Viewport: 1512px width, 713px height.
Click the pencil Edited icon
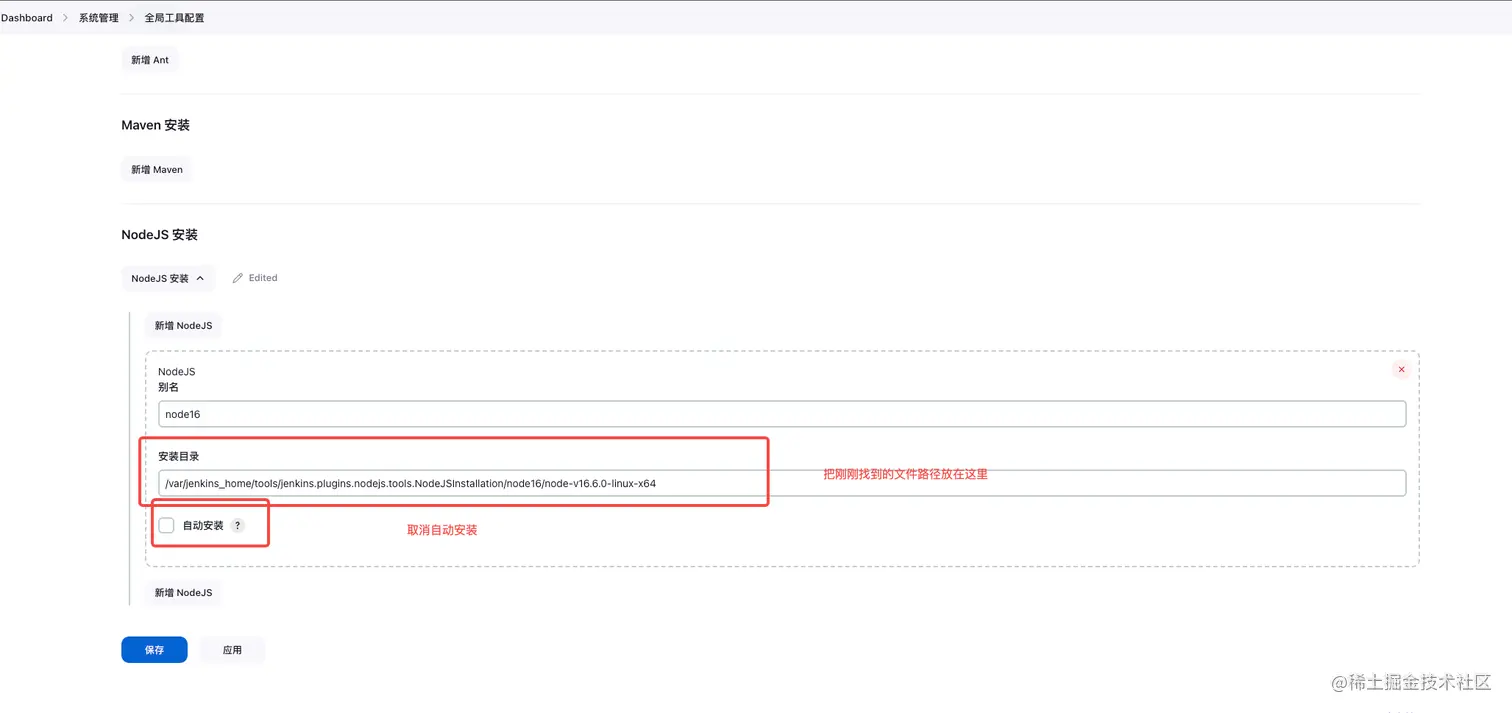(237, 278)
